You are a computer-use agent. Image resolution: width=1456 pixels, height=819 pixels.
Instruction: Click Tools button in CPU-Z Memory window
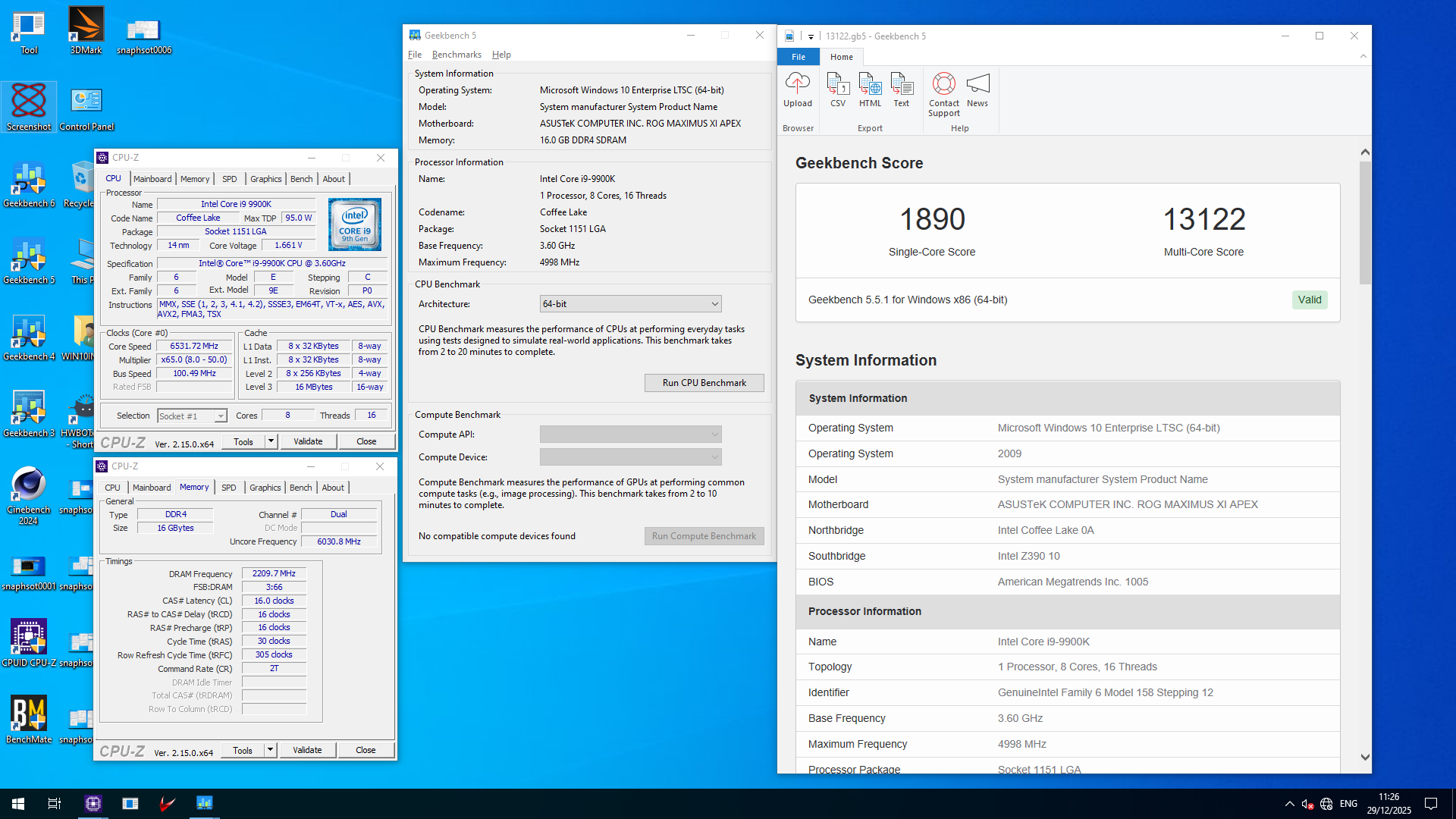[x=243, y=750]
